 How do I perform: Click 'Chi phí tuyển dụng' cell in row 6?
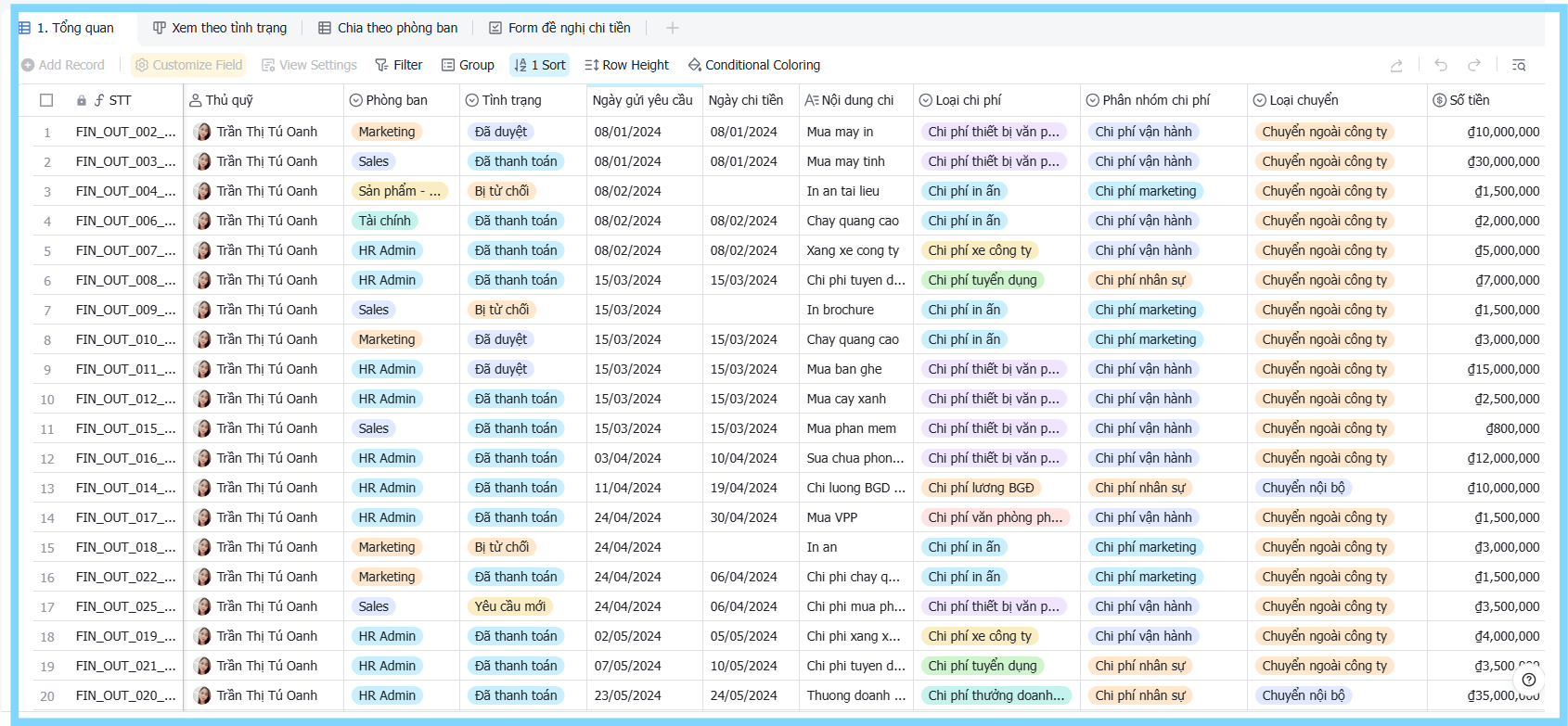983,280
